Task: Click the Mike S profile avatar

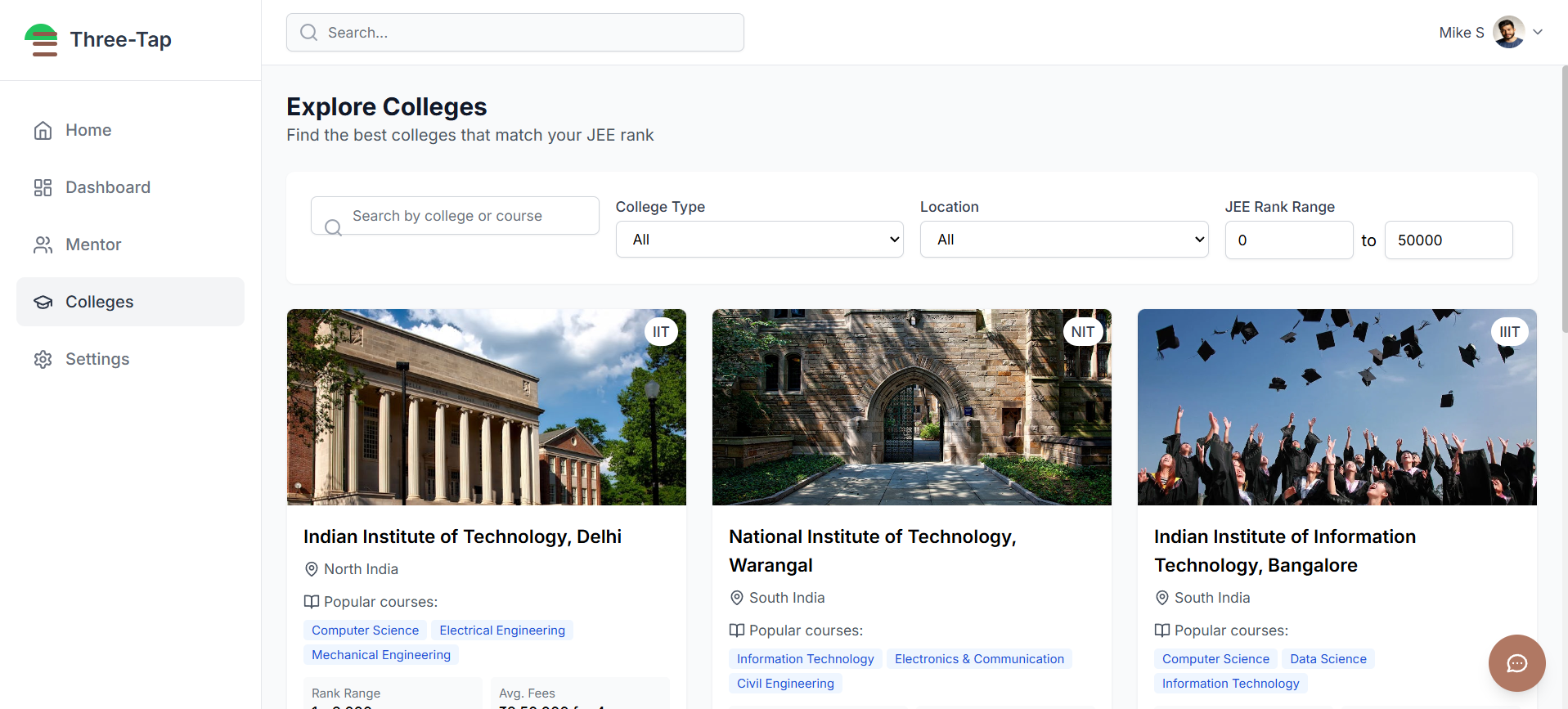Action: click(x=1508, y=32)
